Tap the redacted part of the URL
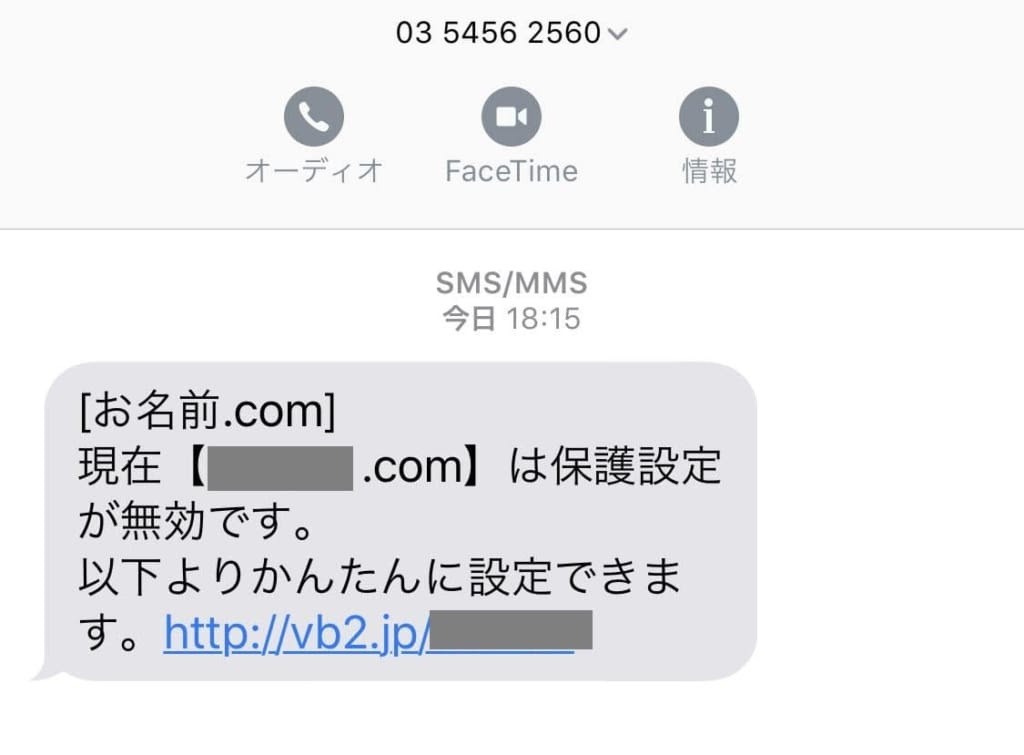The width and height of the screenshot is (1024, 755). [511, 630]
